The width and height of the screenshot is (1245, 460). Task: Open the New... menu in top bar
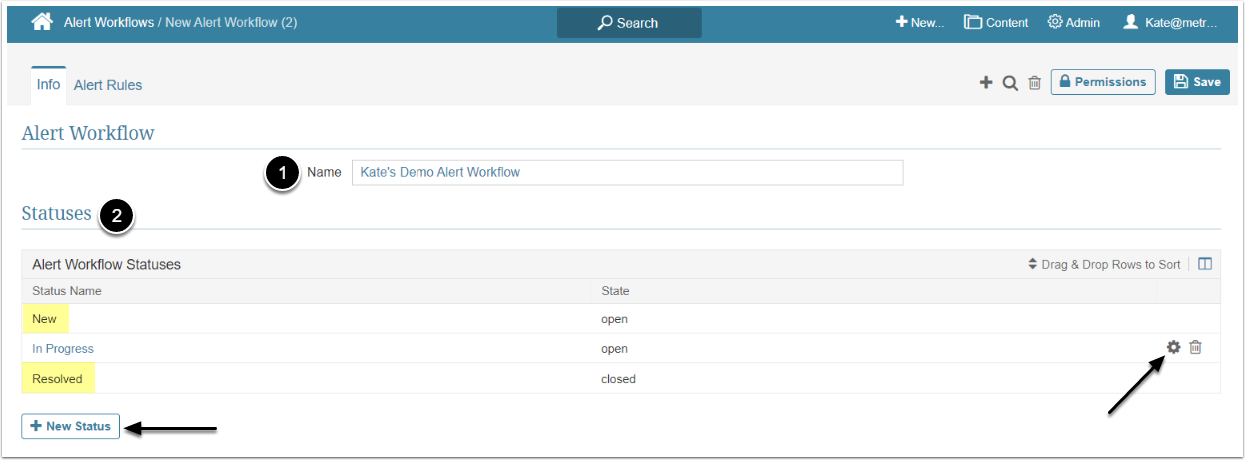pos(919,23)
